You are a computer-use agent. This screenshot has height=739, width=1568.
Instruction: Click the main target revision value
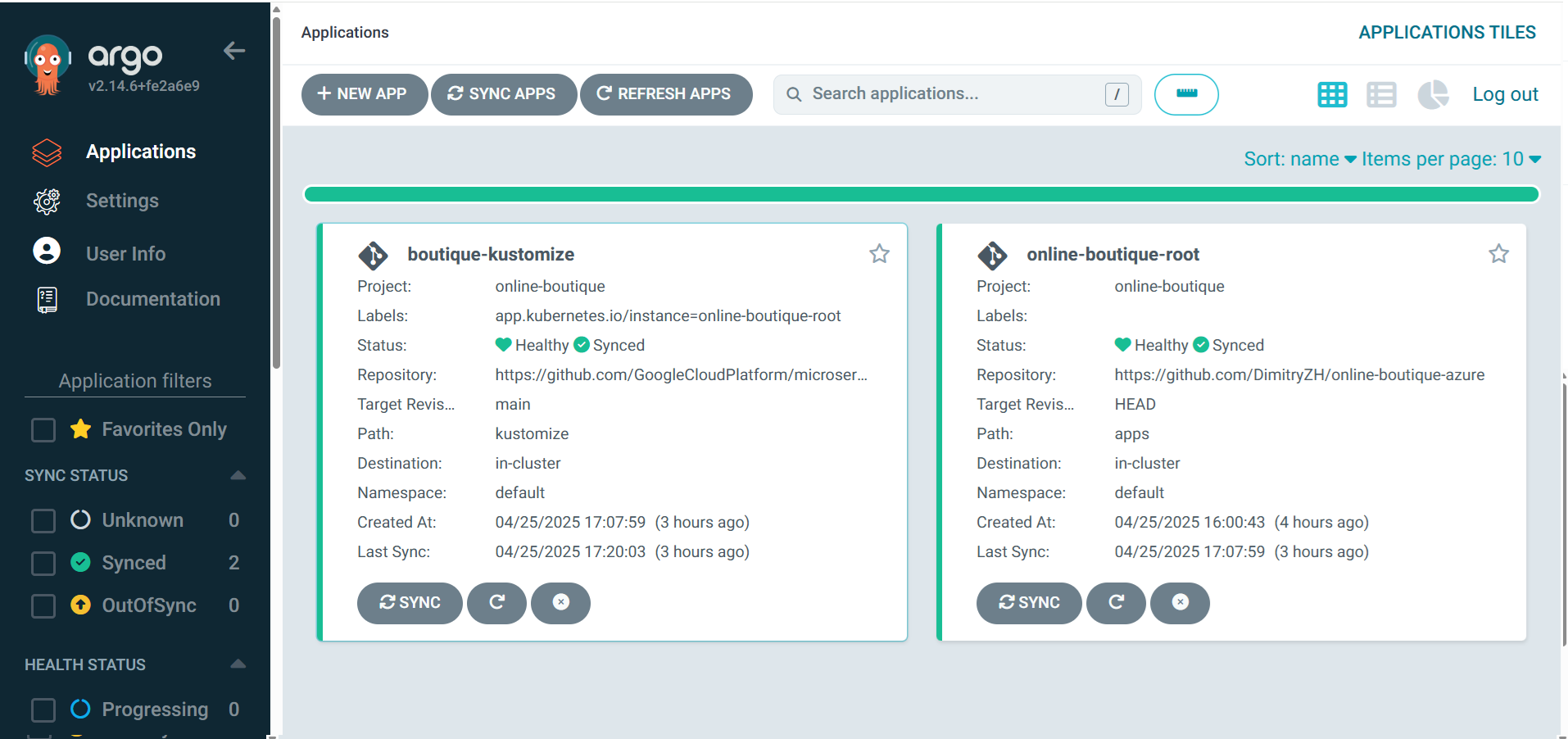[x=513, y=404]
